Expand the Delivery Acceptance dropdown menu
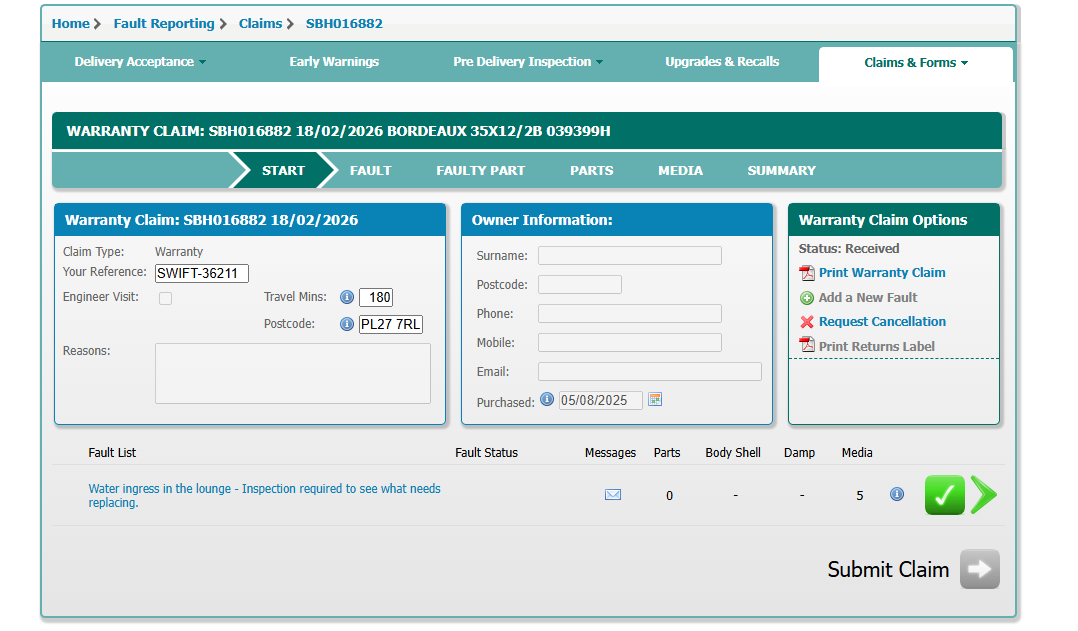 click(140, 62)
